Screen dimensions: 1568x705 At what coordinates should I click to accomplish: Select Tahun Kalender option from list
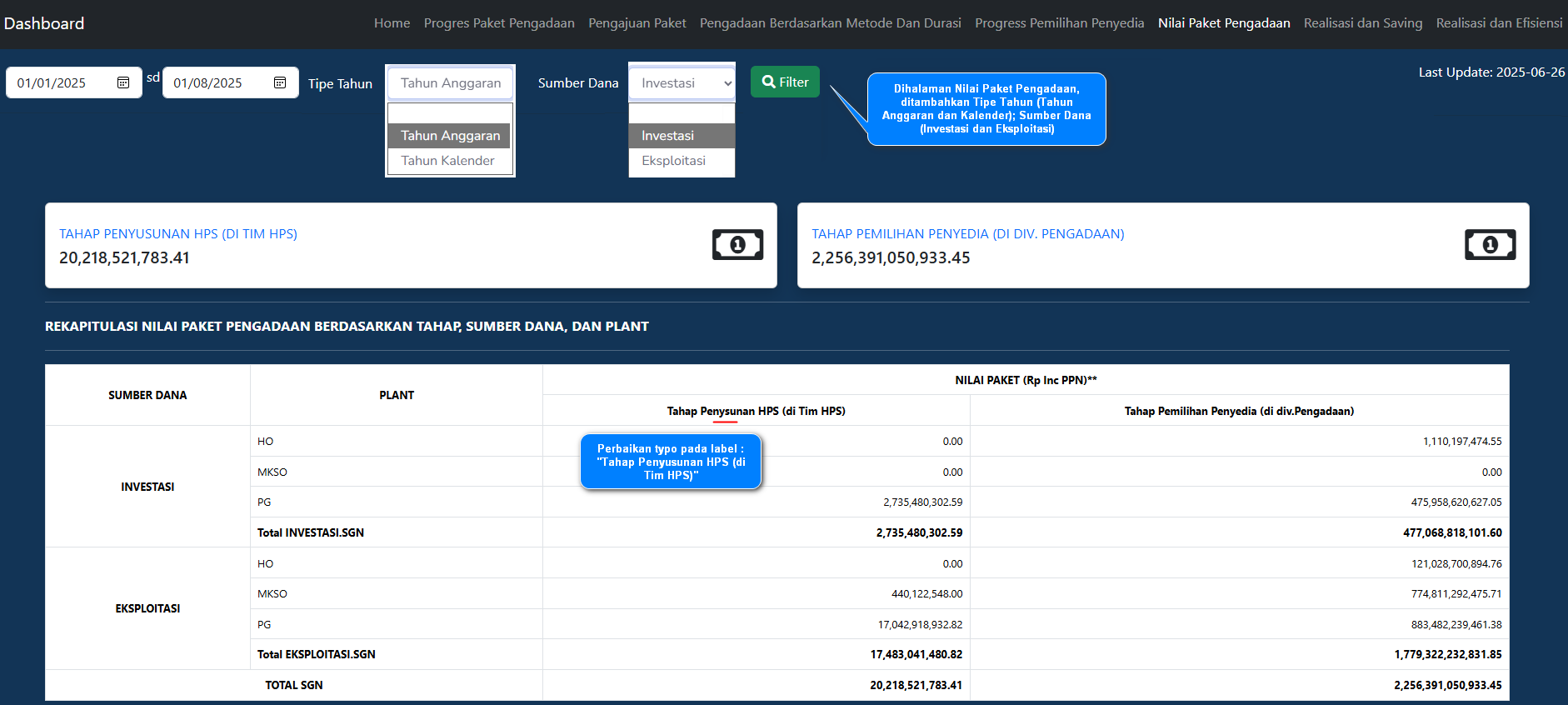tap(448, 161)
